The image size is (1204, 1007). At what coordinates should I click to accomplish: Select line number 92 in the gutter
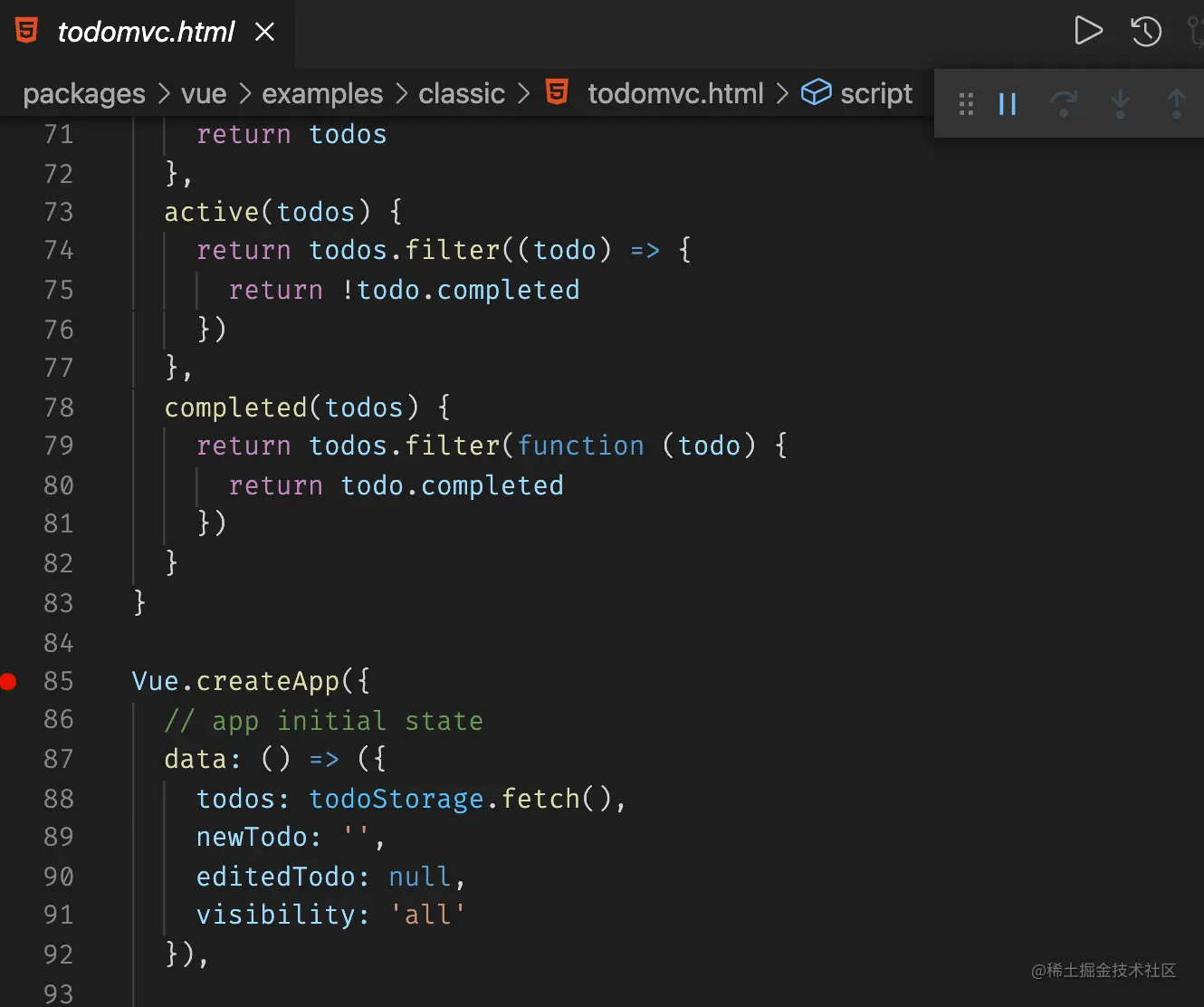click(59, 954)
